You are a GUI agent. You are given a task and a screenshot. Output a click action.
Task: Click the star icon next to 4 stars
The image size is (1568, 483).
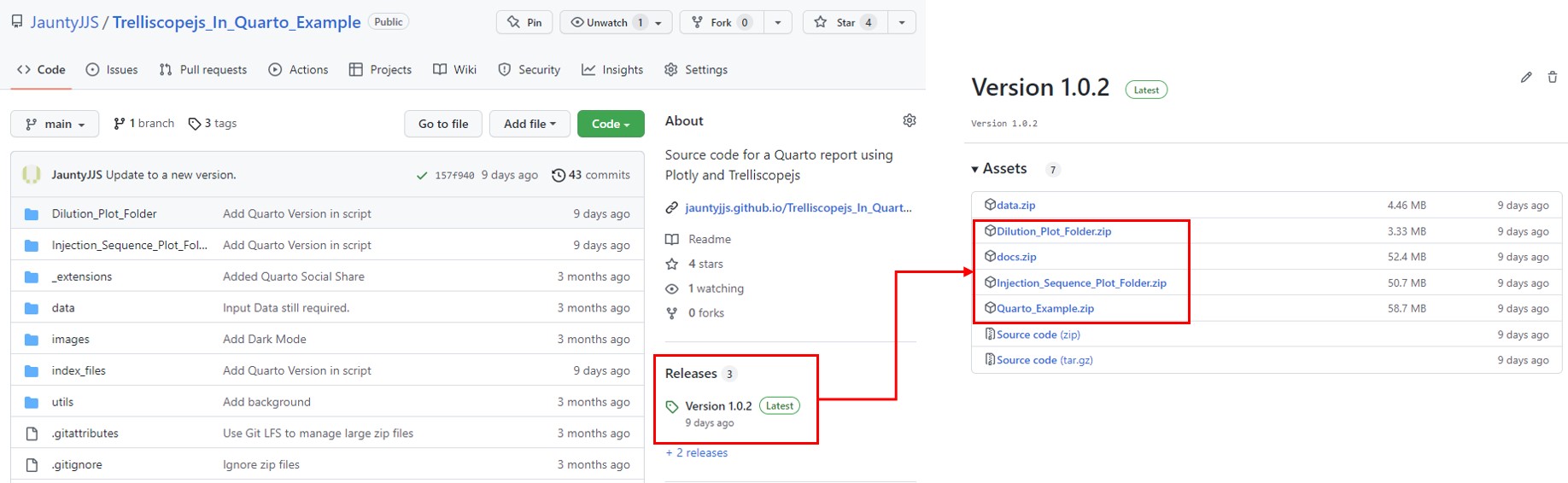(672, 264)
